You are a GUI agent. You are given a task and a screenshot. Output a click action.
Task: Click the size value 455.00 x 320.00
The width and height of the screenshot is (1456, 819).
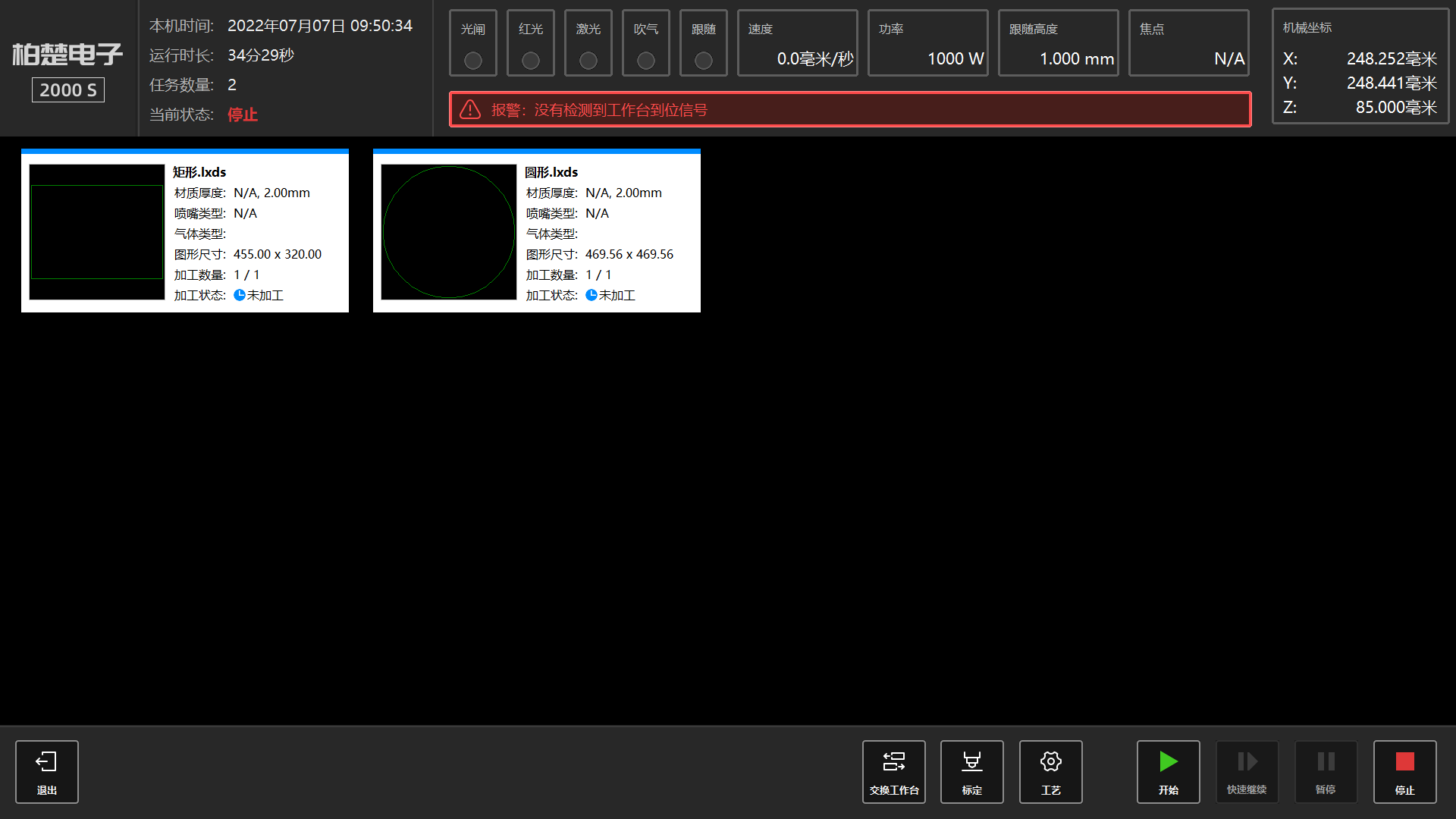pyautogui.click(x=278, y=254)
